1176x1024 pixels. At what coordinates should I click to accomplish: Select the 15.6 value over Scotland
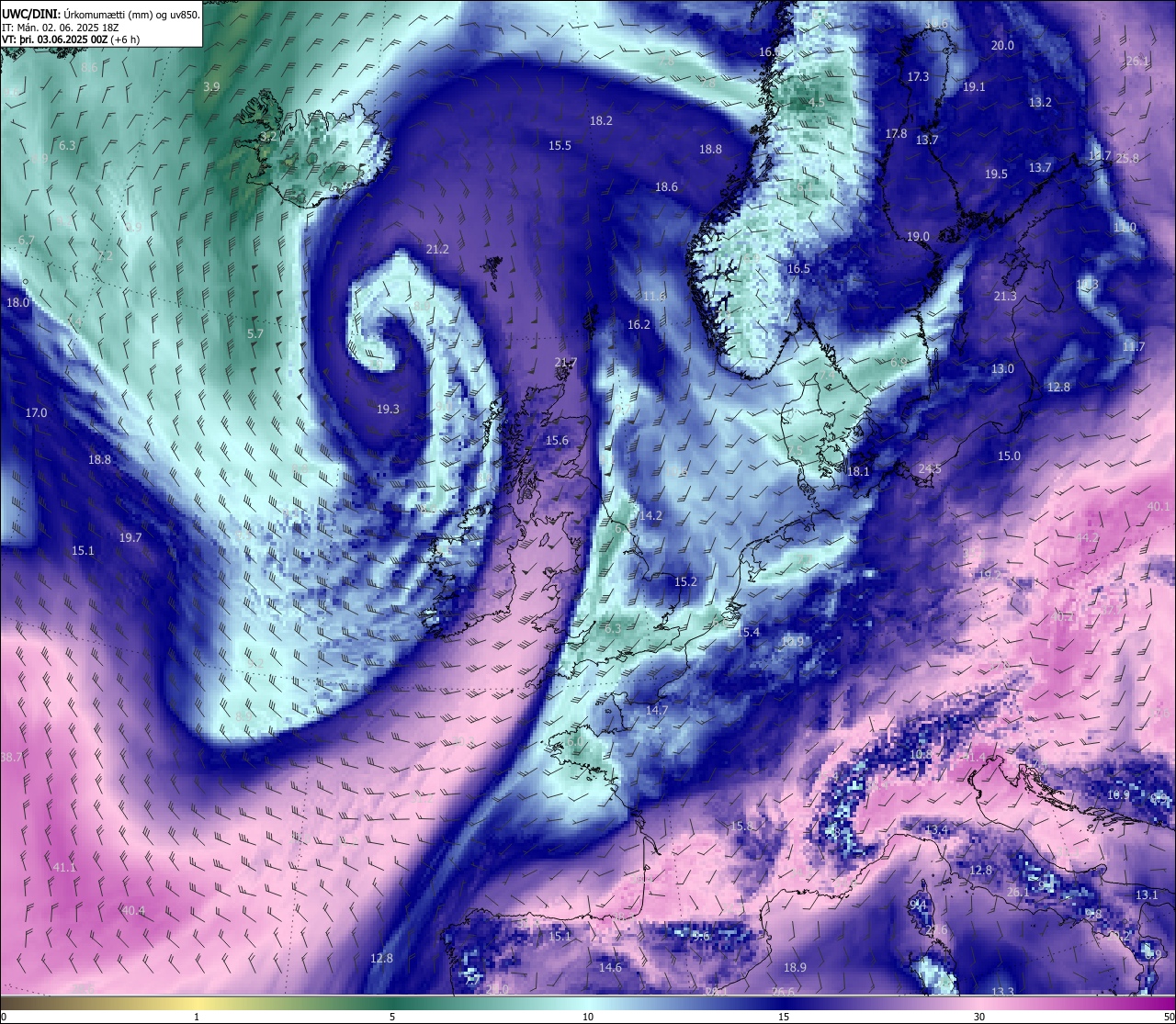pyautogui.click(x=557, y=440)
